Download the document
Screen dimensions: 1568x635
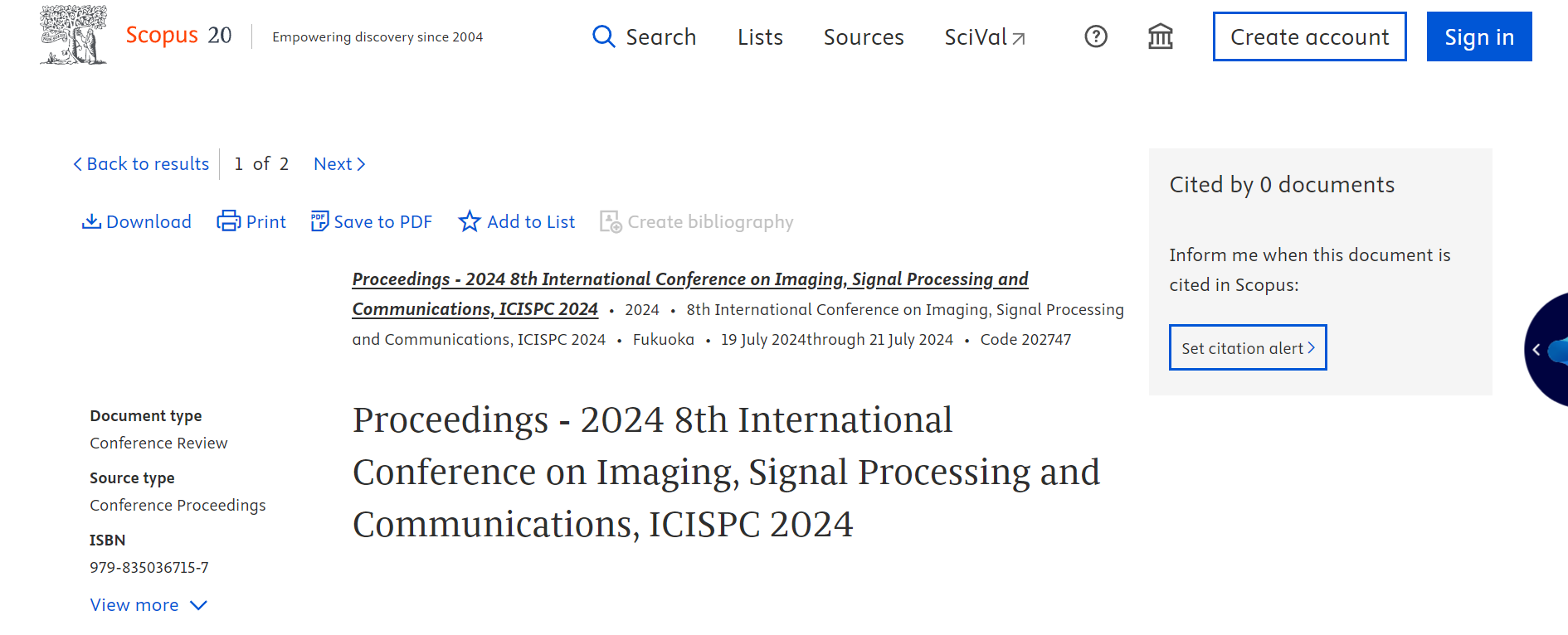tap(137, 221)
